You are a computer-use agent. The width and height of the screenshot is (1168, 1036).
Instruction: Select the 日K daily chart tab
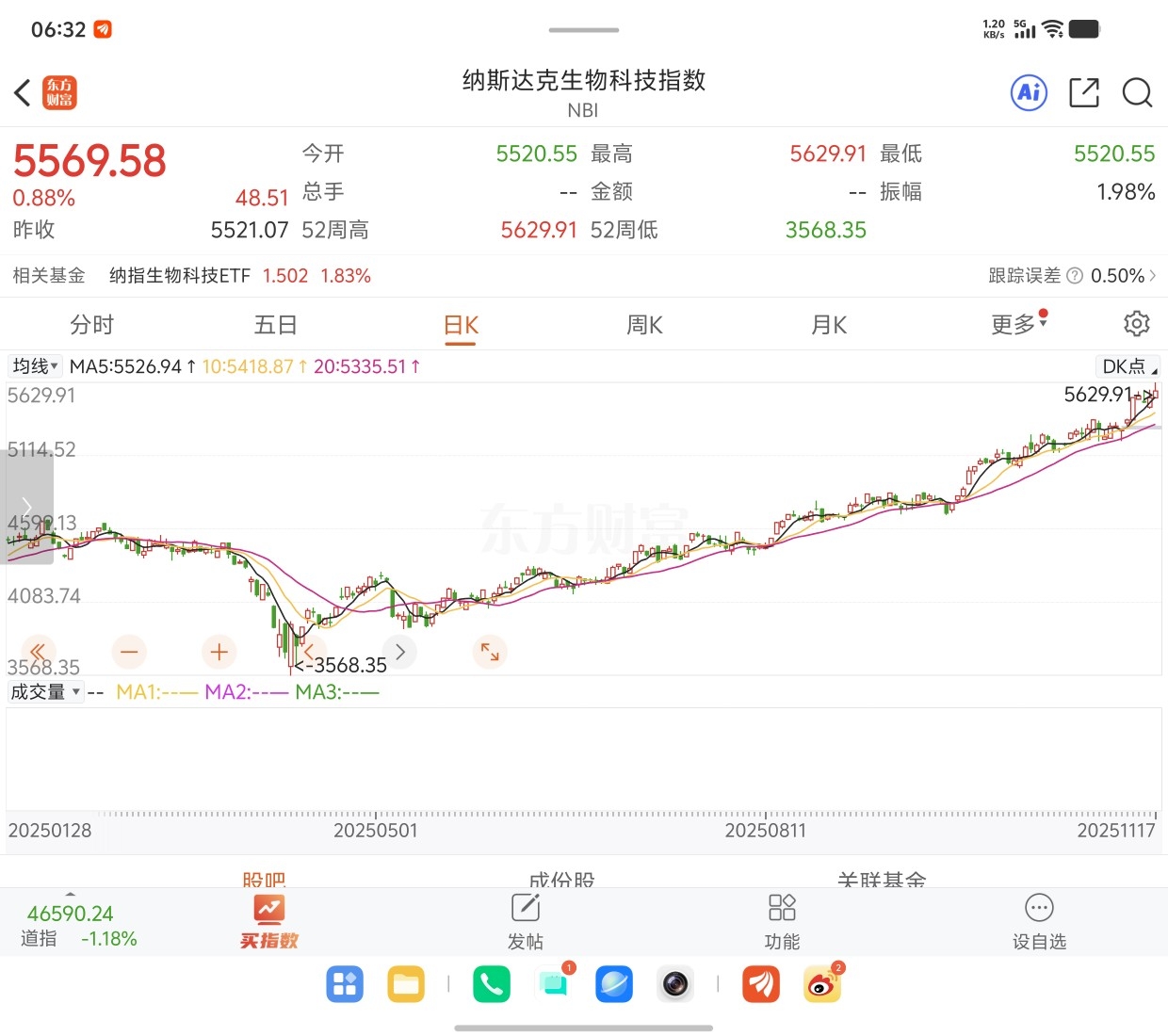(461, 325)
